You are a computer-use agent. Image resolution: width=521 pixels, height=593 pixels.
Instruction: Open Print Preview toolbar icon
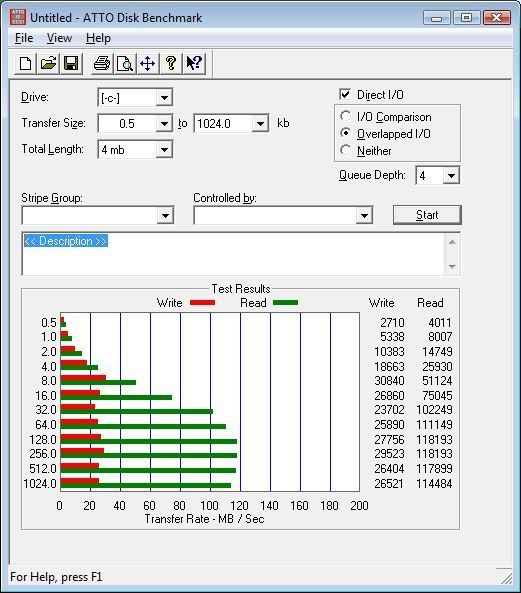(x=125, y=63)
